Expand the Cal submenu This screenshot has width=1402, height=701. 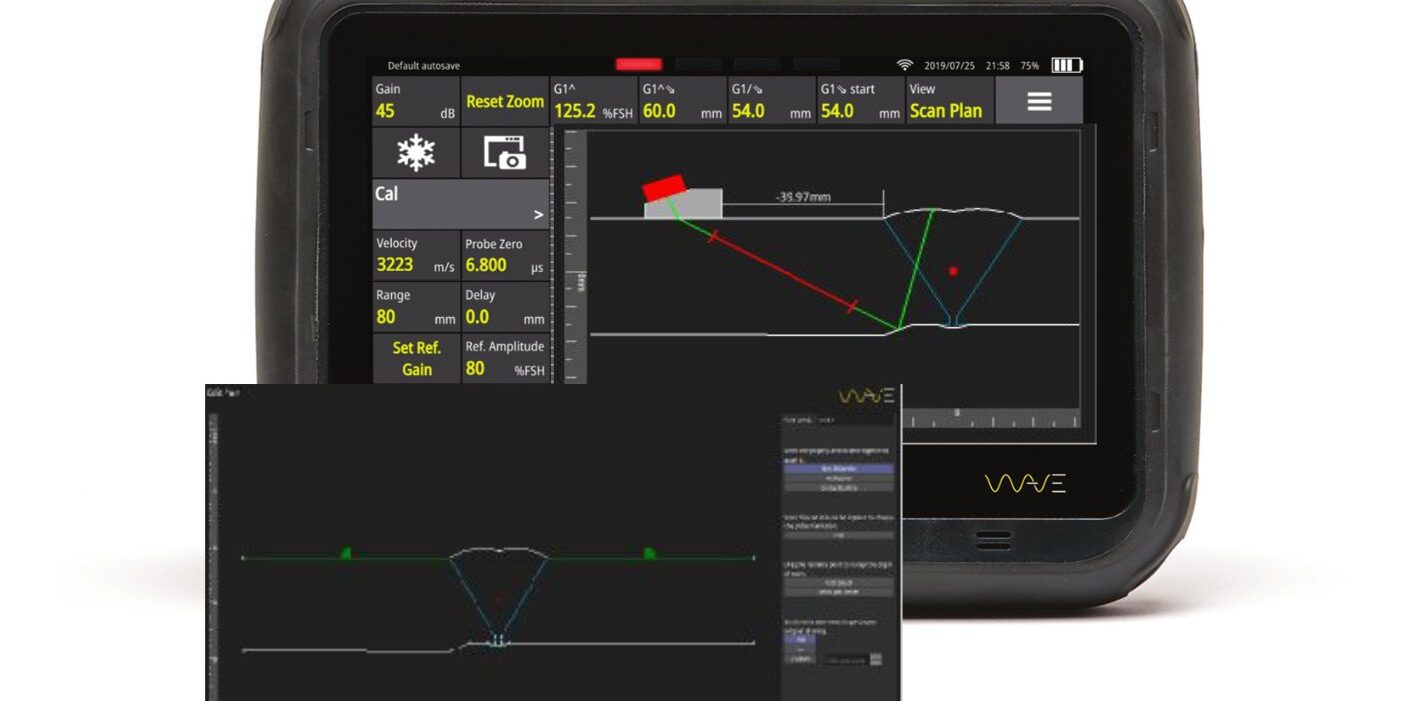click(460, 204)
